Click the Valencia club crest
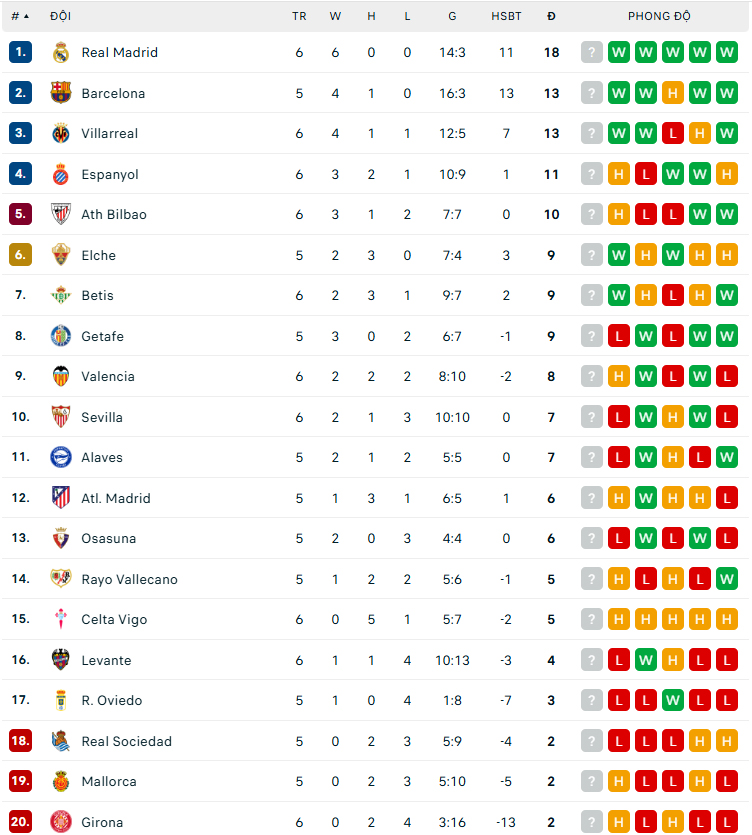This screenshot has width=752, height=835. click(61, 376)
